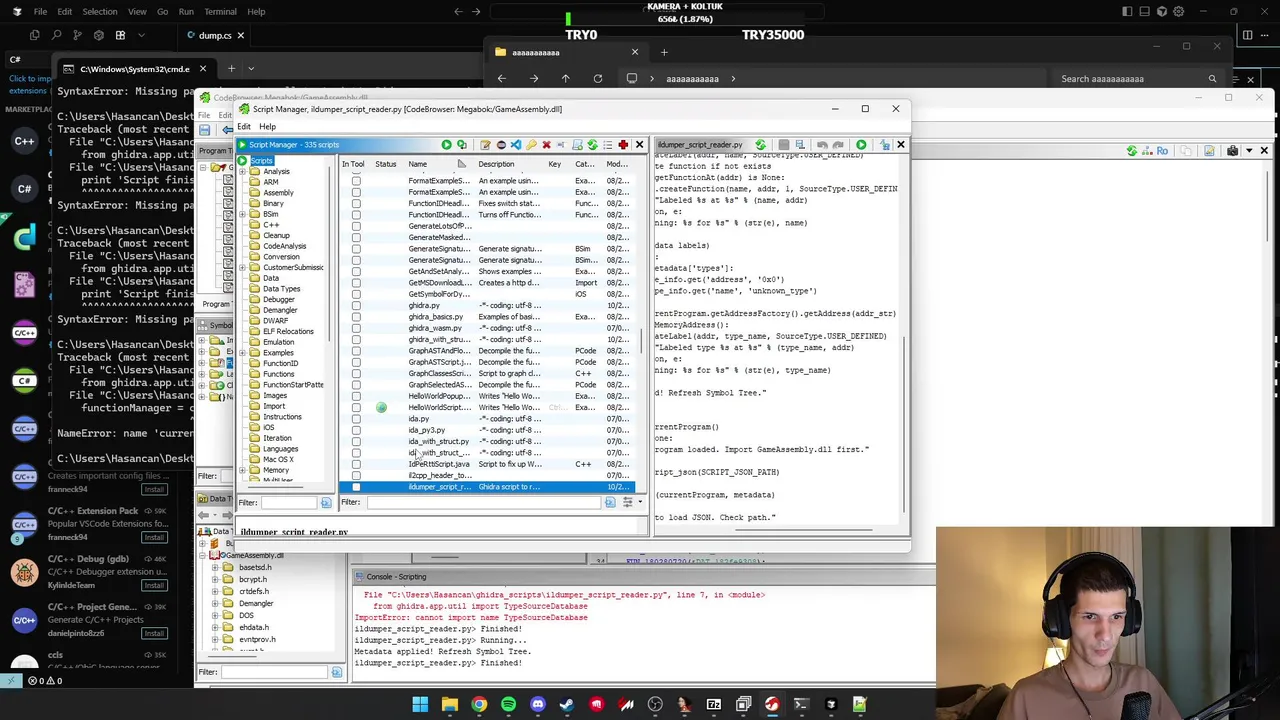The width and height of the screenshot is (1280, 720).
Task: Open the Extensions view in VS Code activity bar
Action: 120,35
